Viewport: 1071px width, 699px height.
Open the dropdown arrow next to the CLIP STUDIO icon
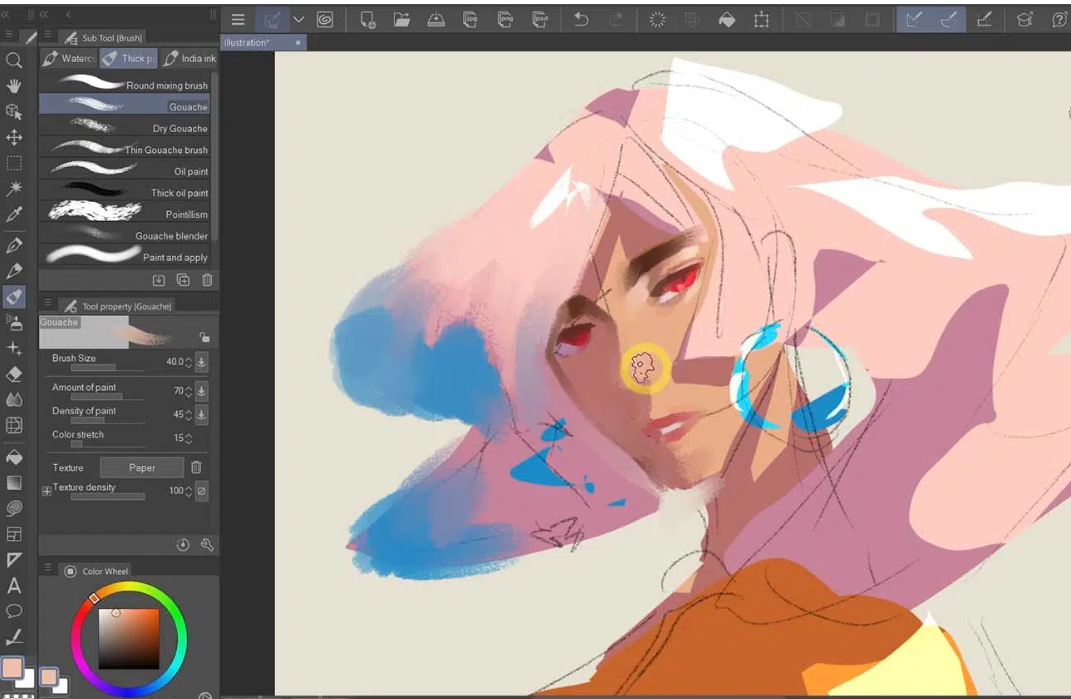tap(298, 19)
